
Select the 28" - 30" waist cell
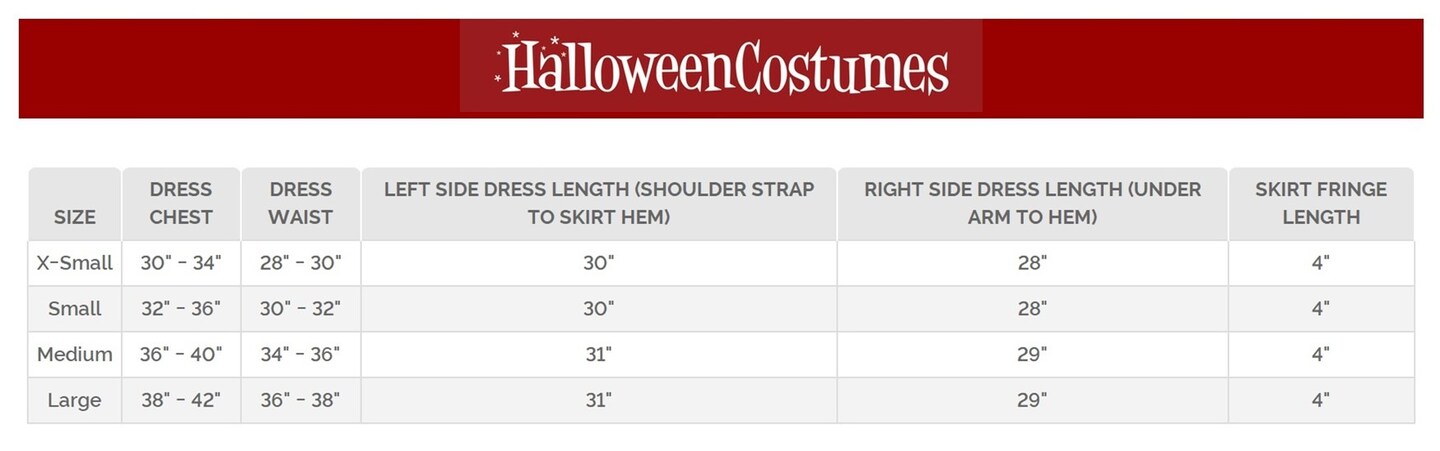(300, 263)
